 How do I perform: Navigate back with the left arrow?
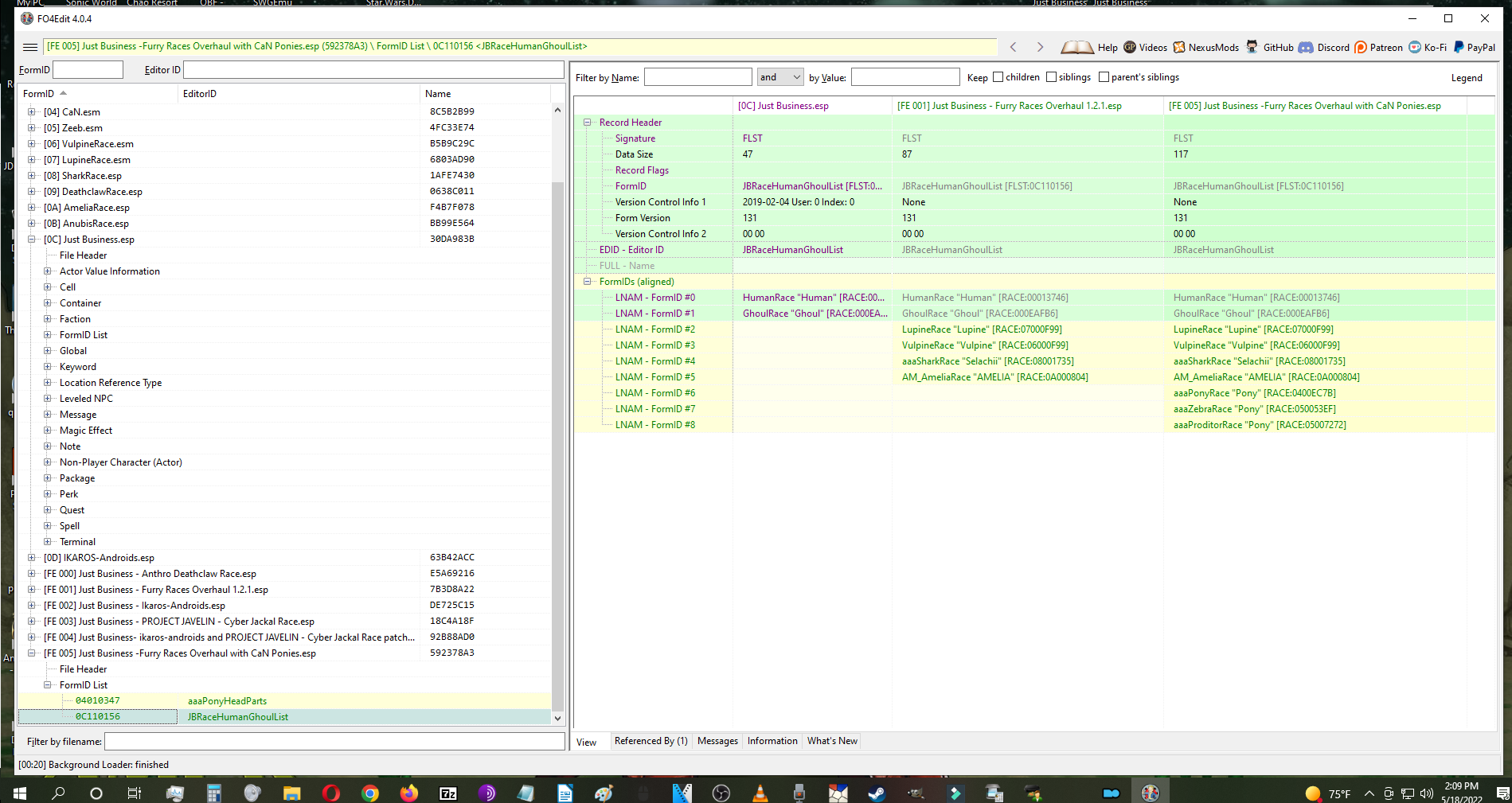point(1013,47)
